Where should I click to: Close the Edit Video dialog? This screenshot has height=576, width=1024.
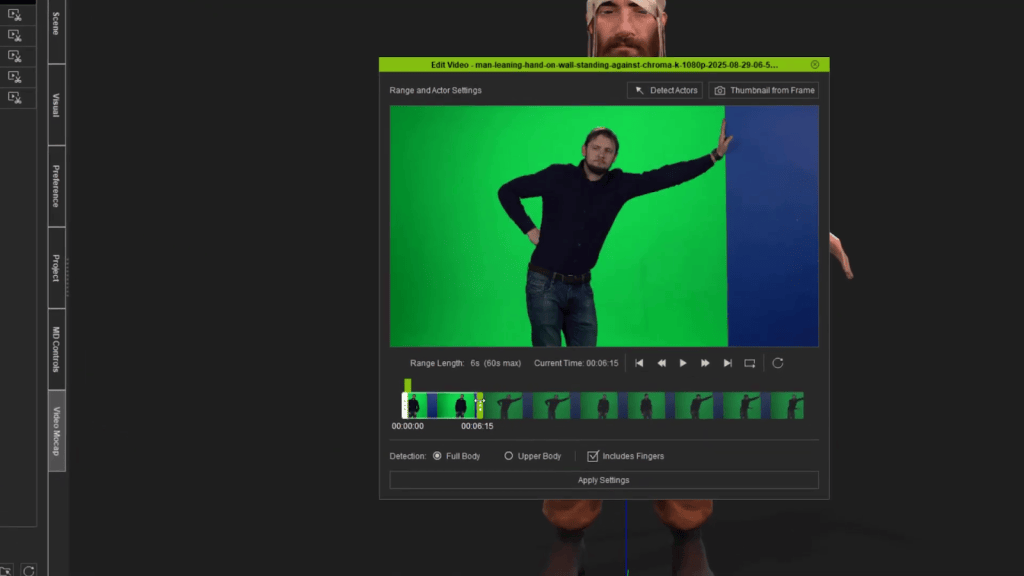(x=815, y=65)
